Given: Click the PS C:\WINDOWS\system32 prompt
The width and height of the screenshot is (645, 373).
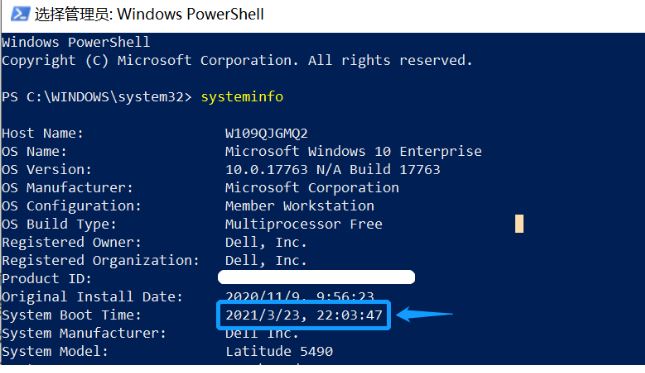Looking at the screenshot, I should 97,97.
